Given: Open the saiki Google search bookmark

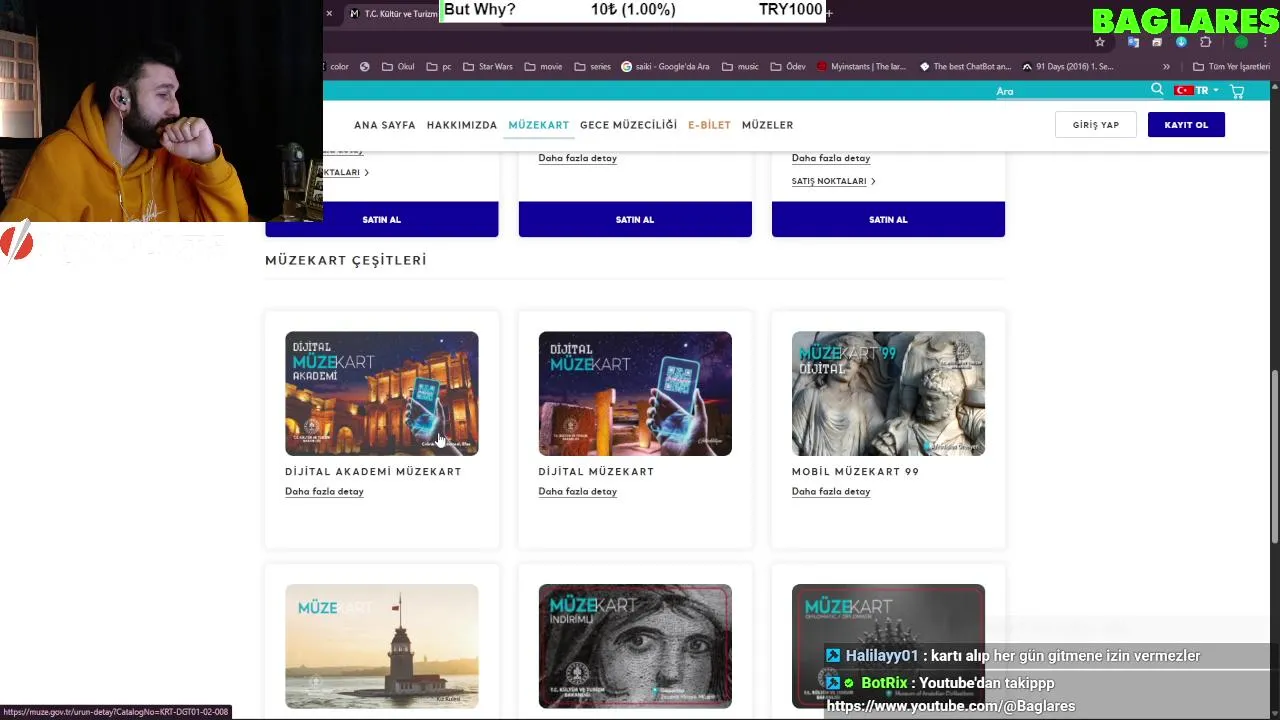Looking at the screenshot, I should 665,67.
